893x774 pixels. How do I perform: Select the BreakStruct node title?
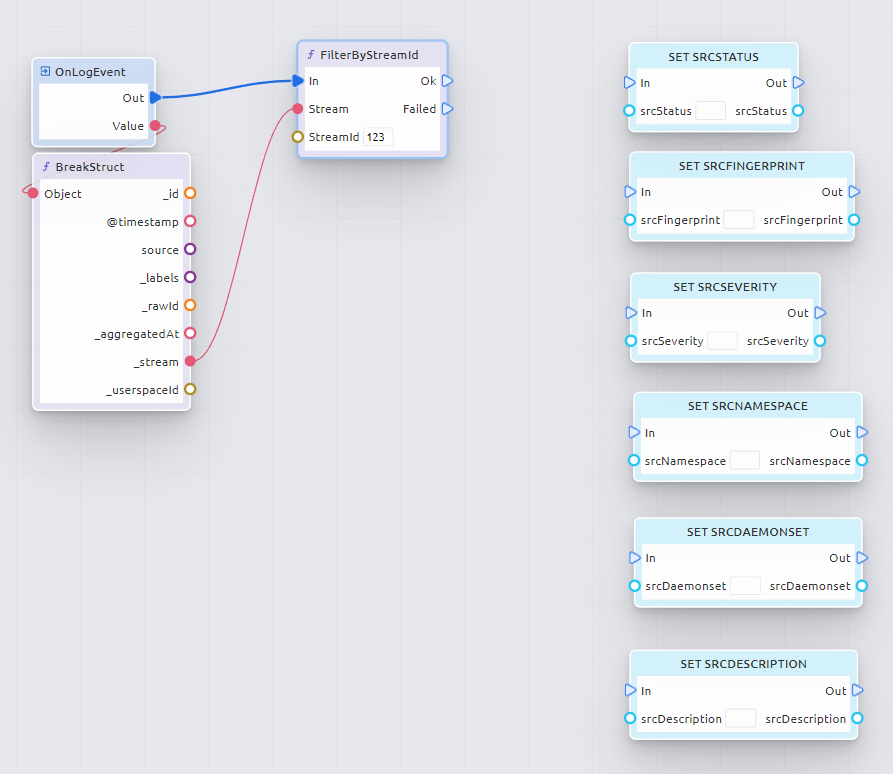tap(90, 167)
